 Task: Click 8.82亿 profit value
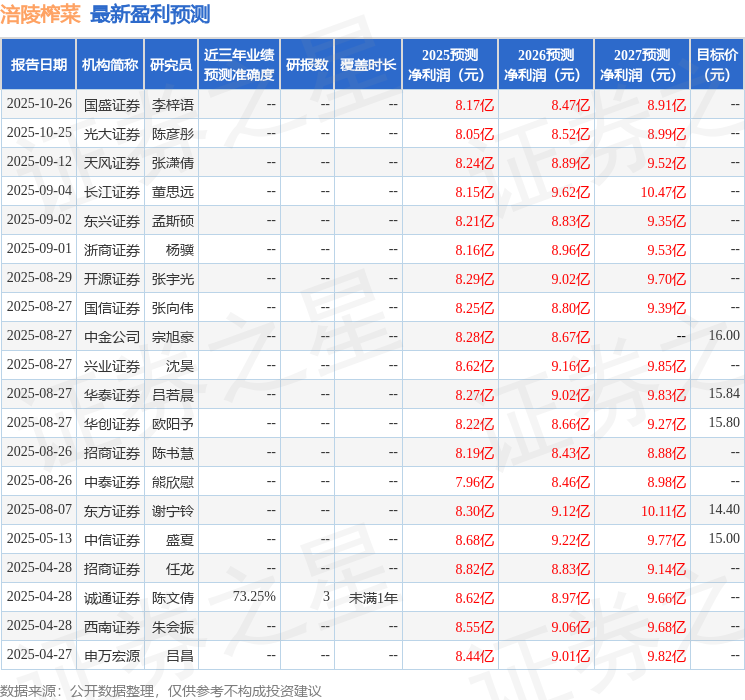pyautogui.click(x=474, y=569)
